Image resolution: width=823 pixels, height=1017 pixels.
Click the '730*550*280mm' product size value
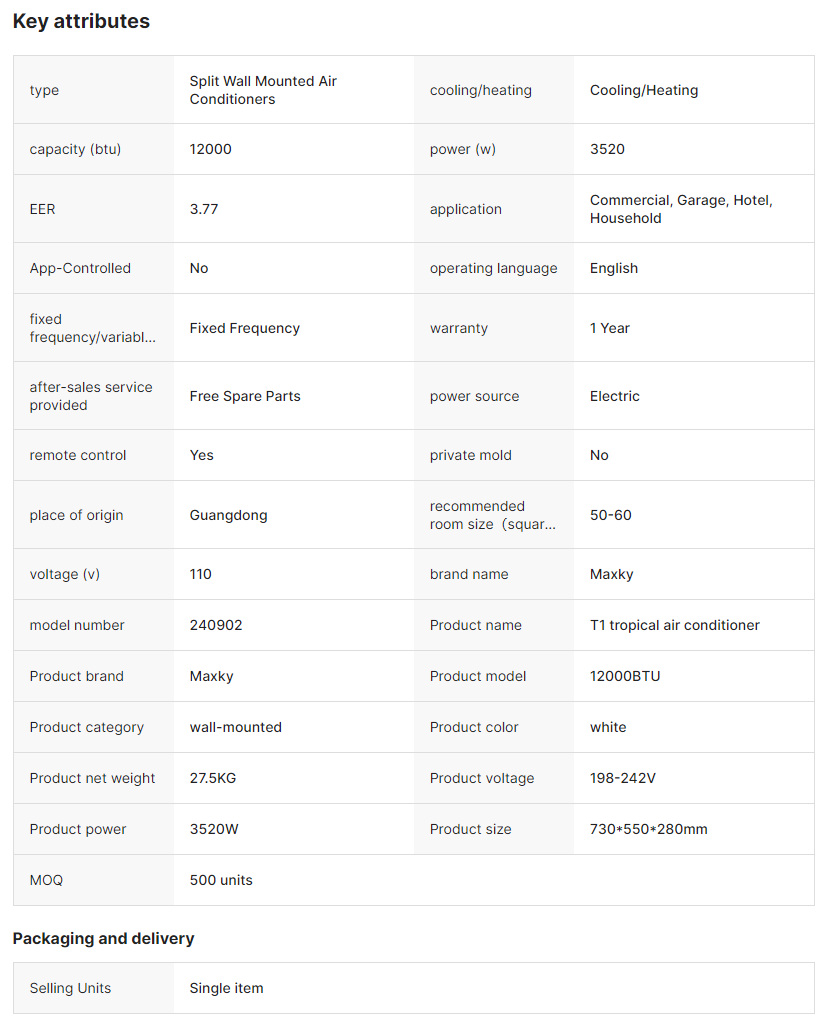[x=648, y=829]
